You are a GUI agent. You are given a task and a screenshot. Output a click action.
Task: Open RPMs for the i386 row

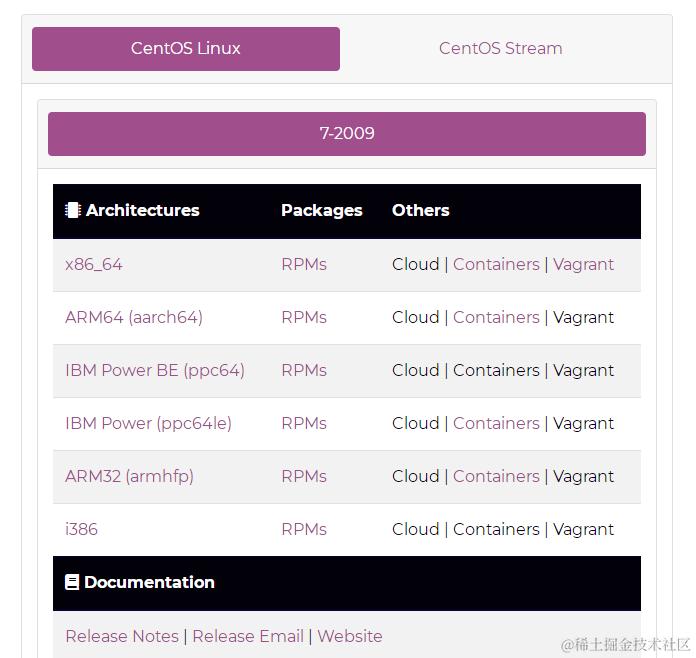tap(304, 529)
